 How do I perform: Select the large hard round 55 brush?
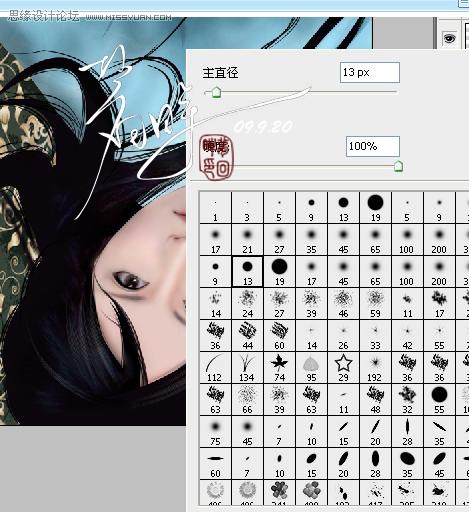[439, 400]
